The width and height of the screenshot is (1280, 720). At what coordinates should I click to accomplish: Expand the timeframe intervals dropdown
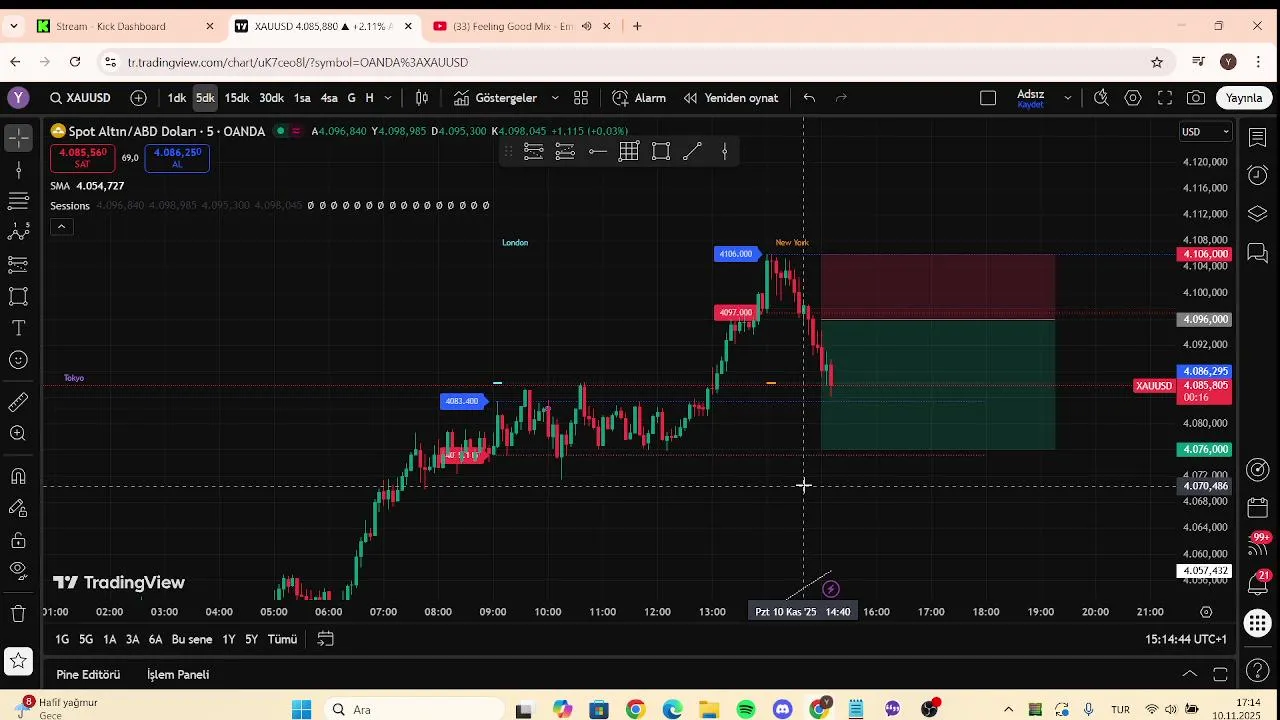click(x=388, y=98)
